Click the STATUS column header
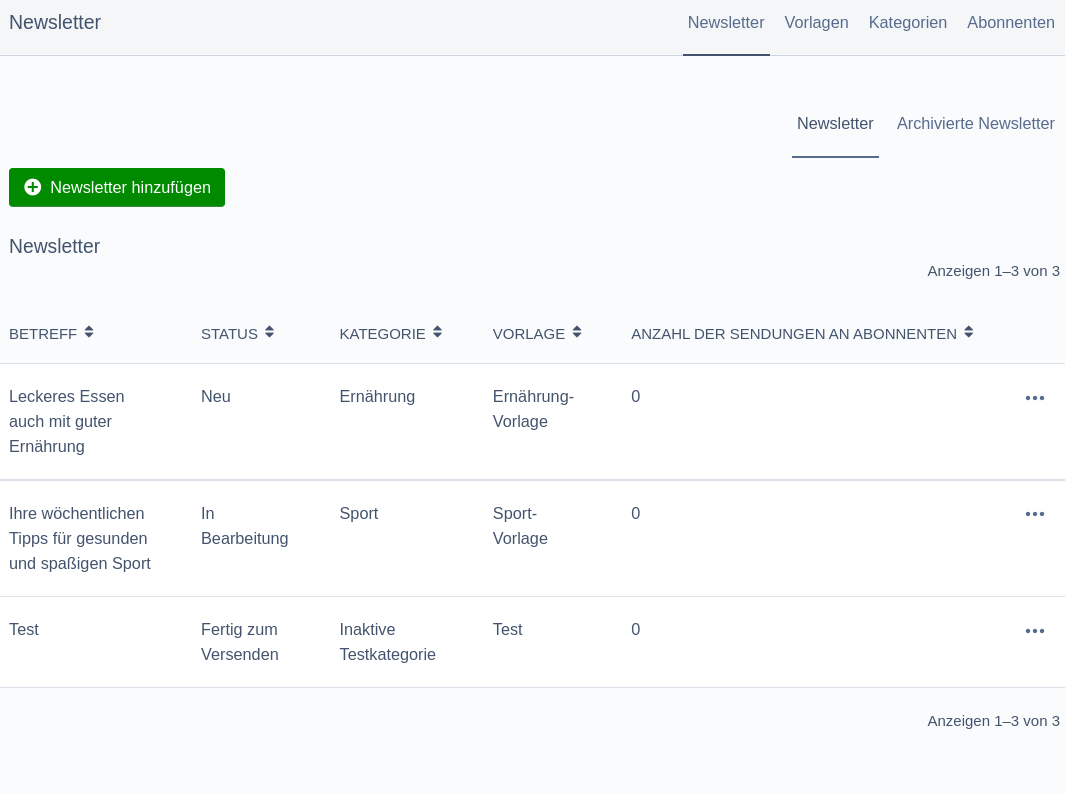Screen dimensions: 1065x793 point(229,334)
